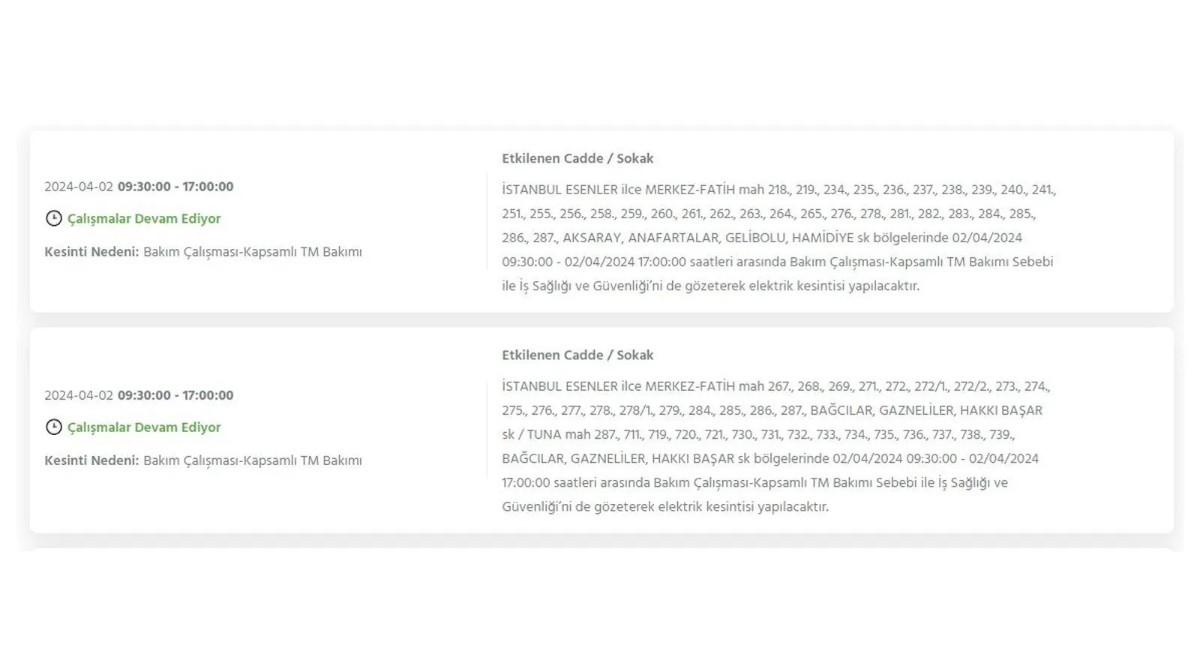Click the MERKEZ-FATİH mah 267 address paragraph

click(x=774, y=446)
